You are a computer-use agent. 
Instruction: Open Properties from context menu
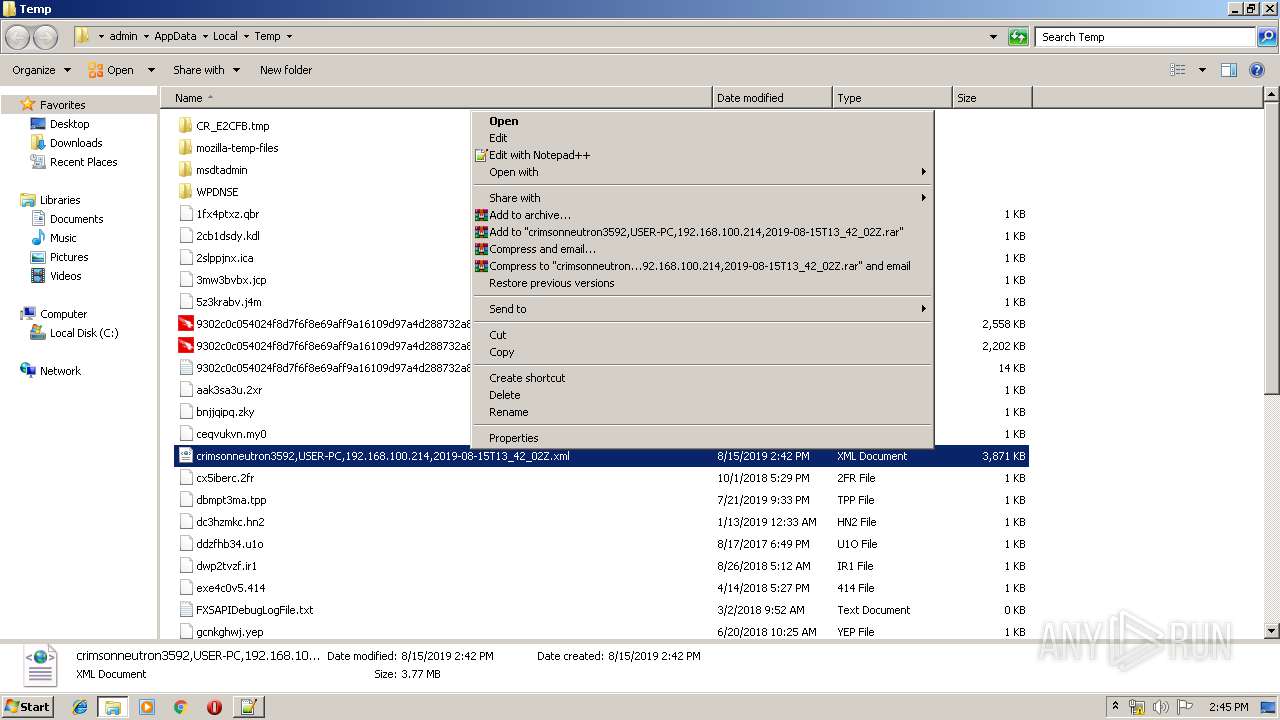pyautogui.click(x=702, y=438)
